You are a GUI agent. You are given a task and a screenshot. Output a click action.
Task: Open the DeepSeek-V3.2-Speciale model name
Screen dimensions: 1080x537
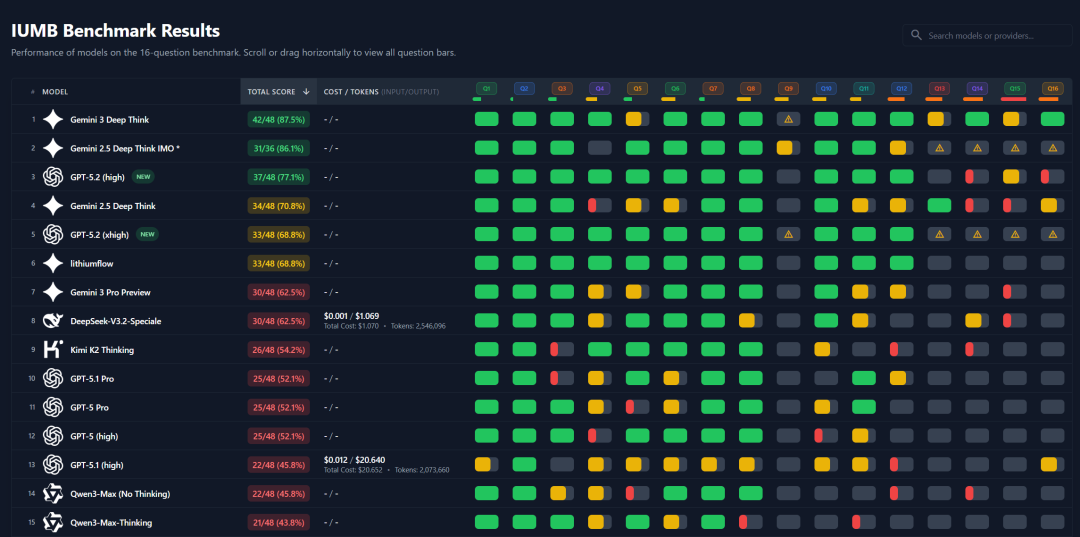point(116,322)
